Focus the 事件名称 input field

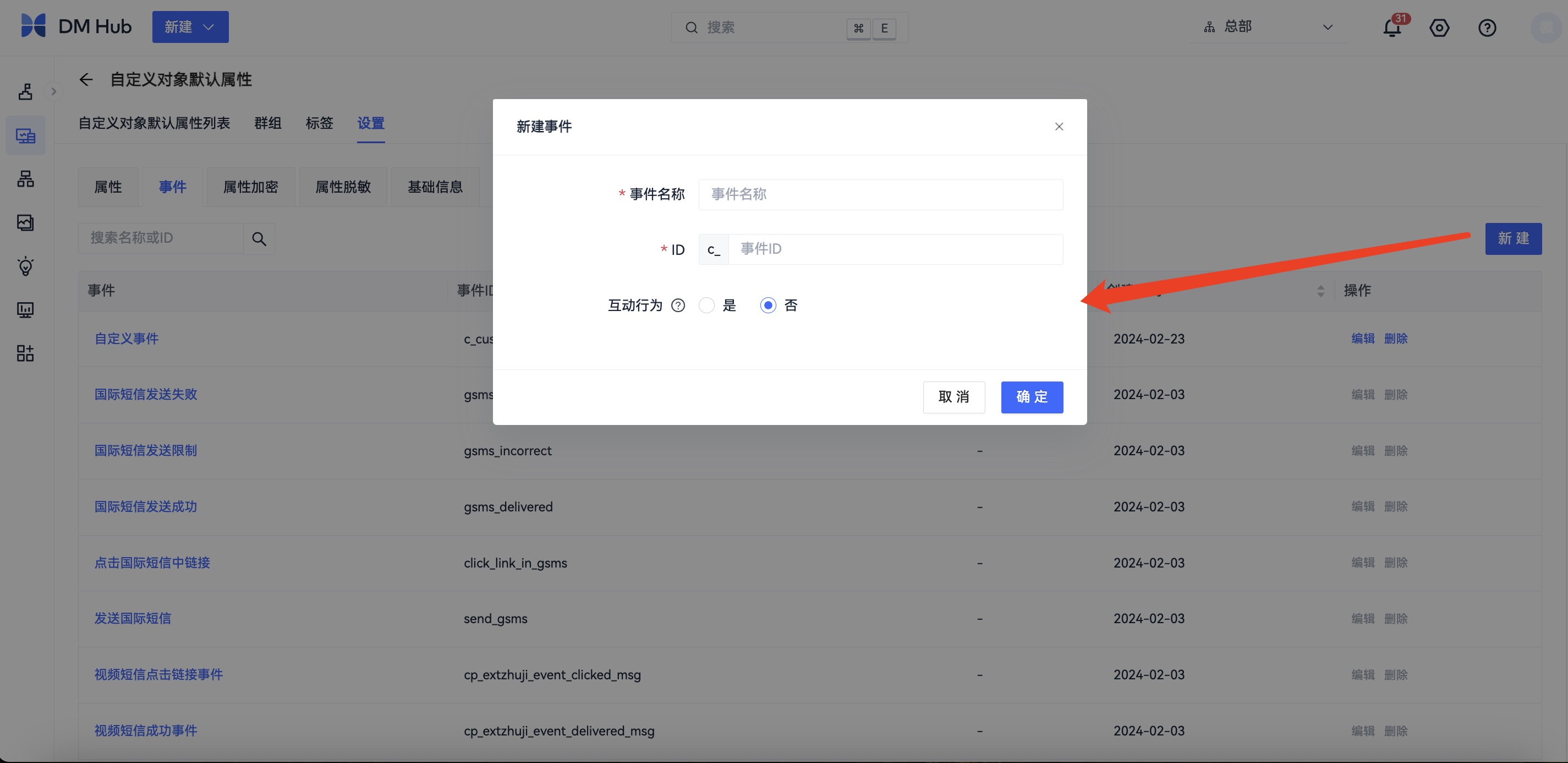point(881,195)
